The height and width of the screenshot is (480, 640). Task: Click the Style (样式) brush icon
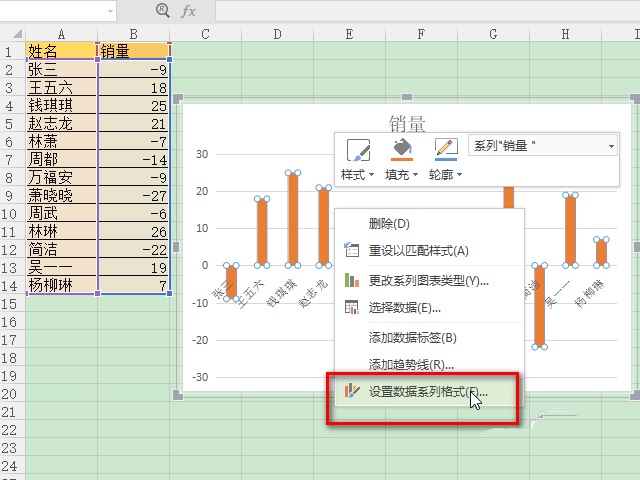tap(357, 150)
